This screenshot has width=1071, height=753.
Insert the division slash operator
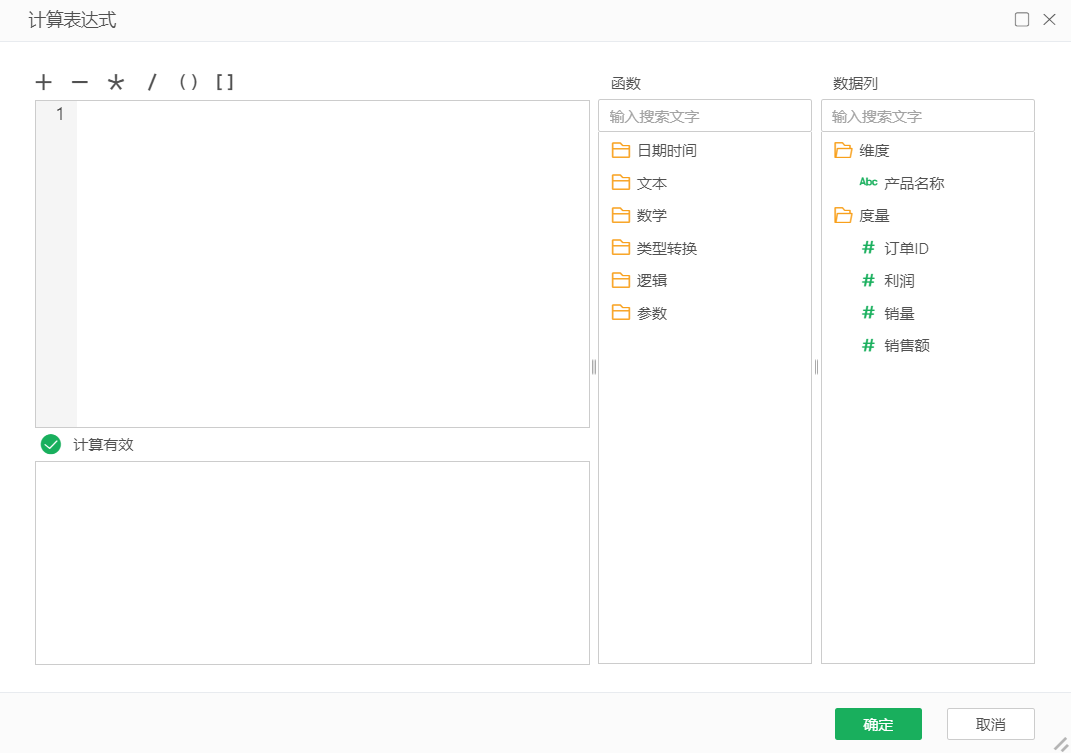click(x=152, y=83)
